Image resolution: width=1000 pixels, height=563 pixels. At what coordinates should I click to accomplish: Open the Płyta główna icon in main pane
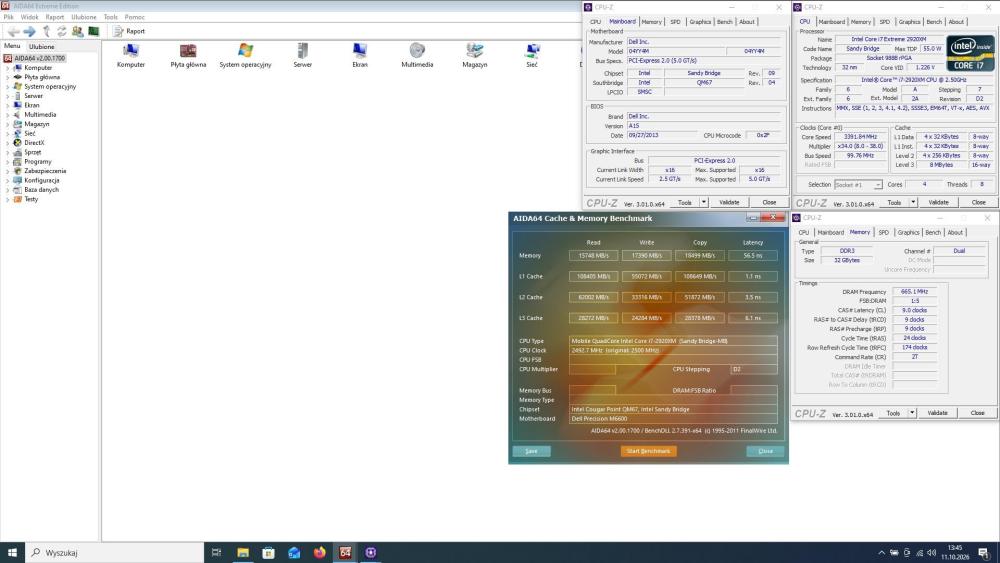click(x=188, y=55)
